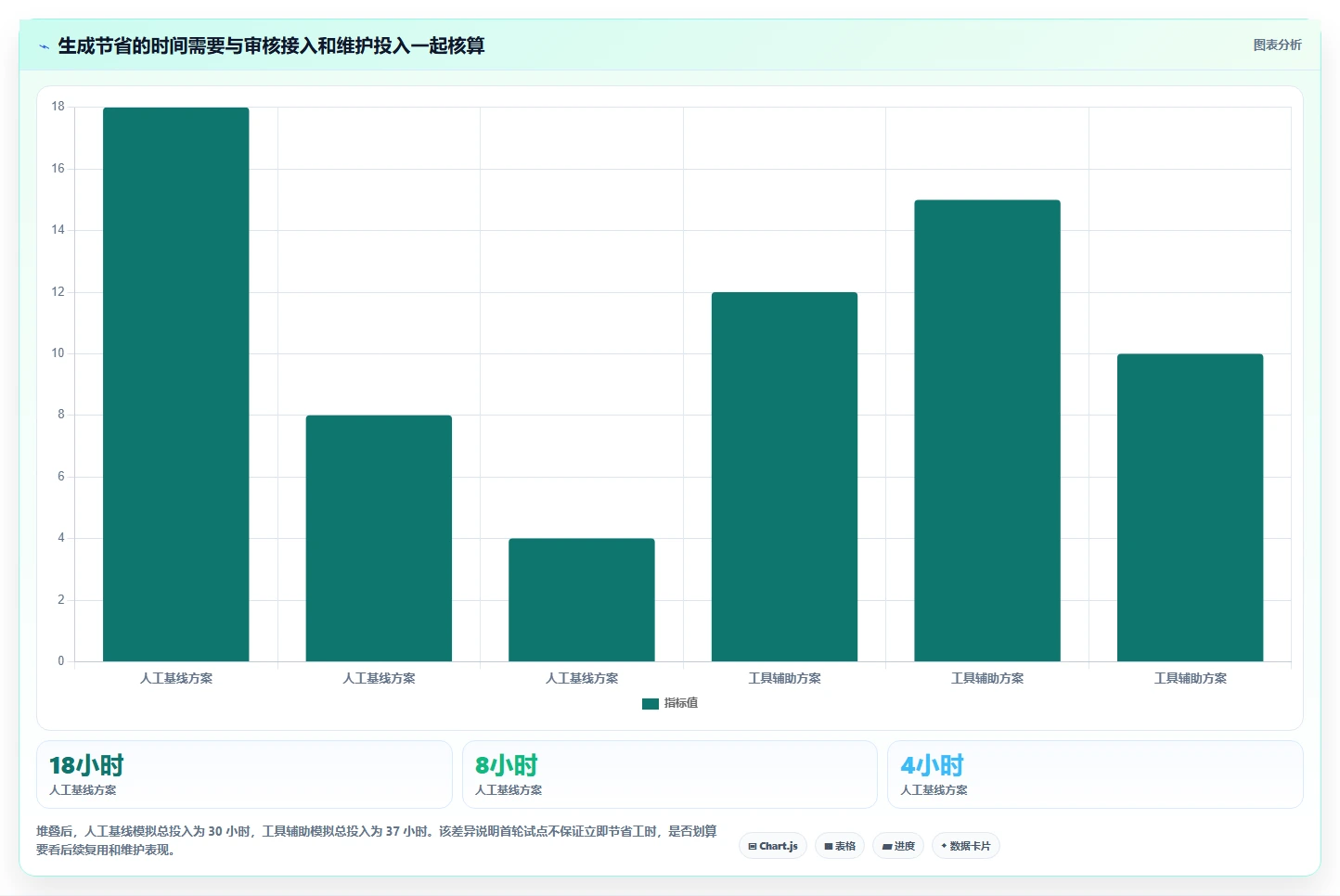Screen dimensions: 1340x896
Task: Click the 表格 tag
Action: [840, 846]
